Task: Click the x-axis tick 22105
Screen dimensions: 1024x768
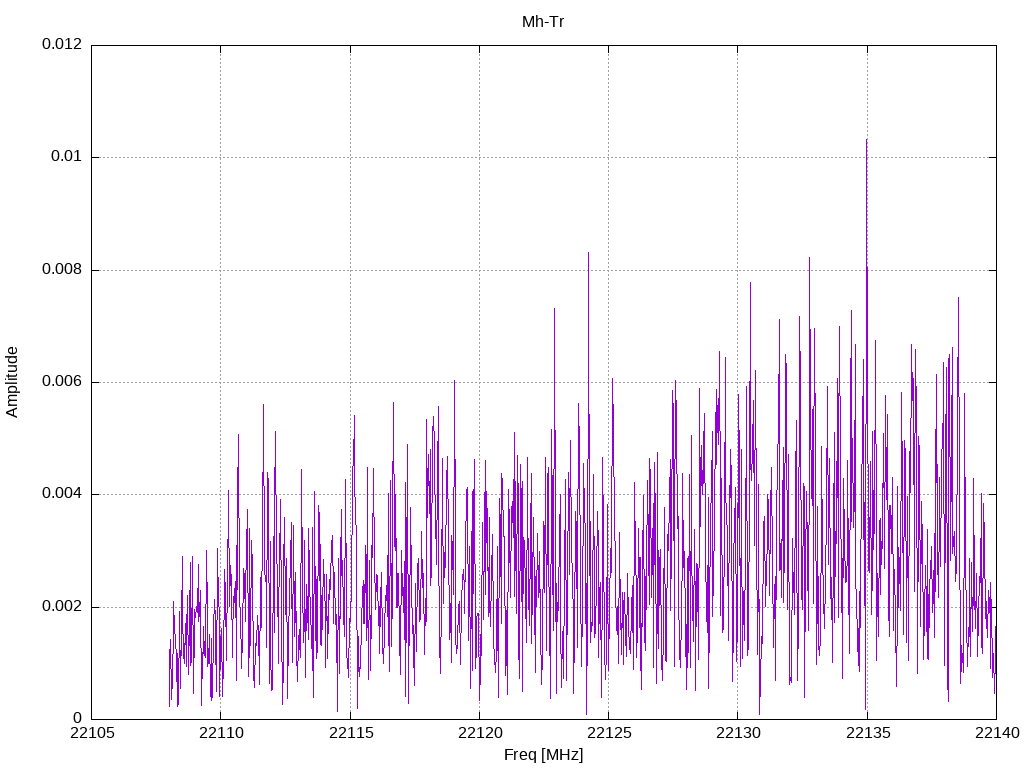Action: (92, 733)
